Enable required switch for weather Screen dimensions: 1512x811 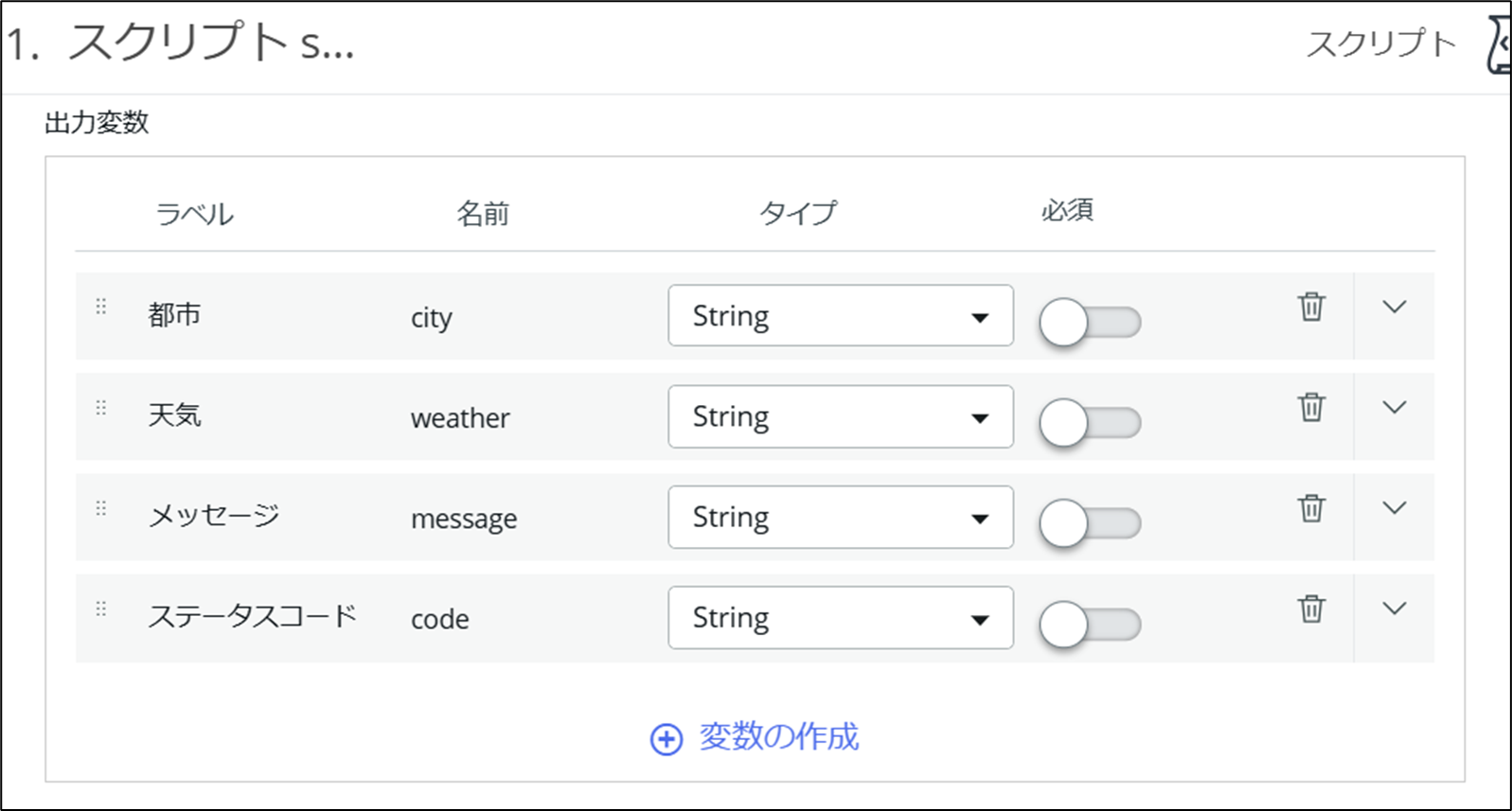coord(1090,423)
